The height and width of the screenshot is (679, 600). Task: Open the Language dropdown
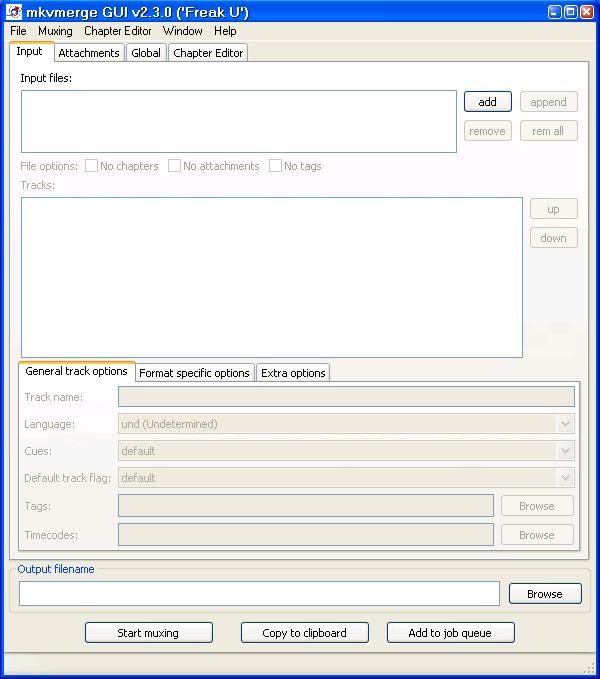point(346,424)
